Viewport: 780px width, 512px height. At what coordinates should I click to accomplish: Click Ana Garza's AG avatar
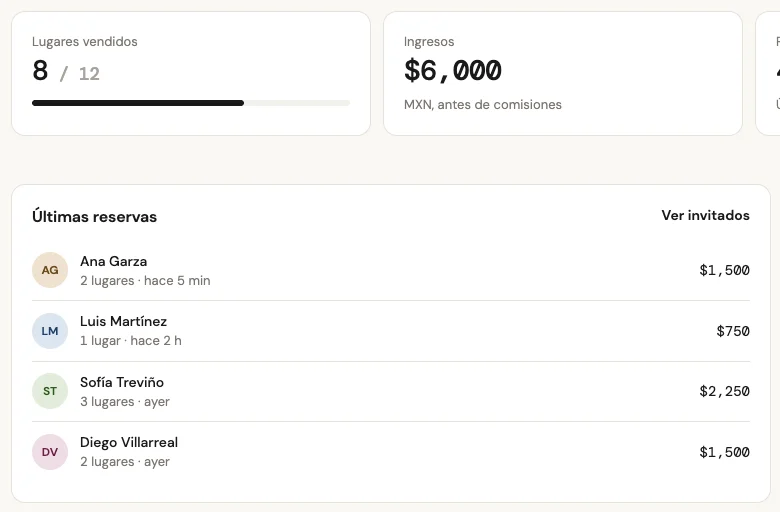pos(50,270)
